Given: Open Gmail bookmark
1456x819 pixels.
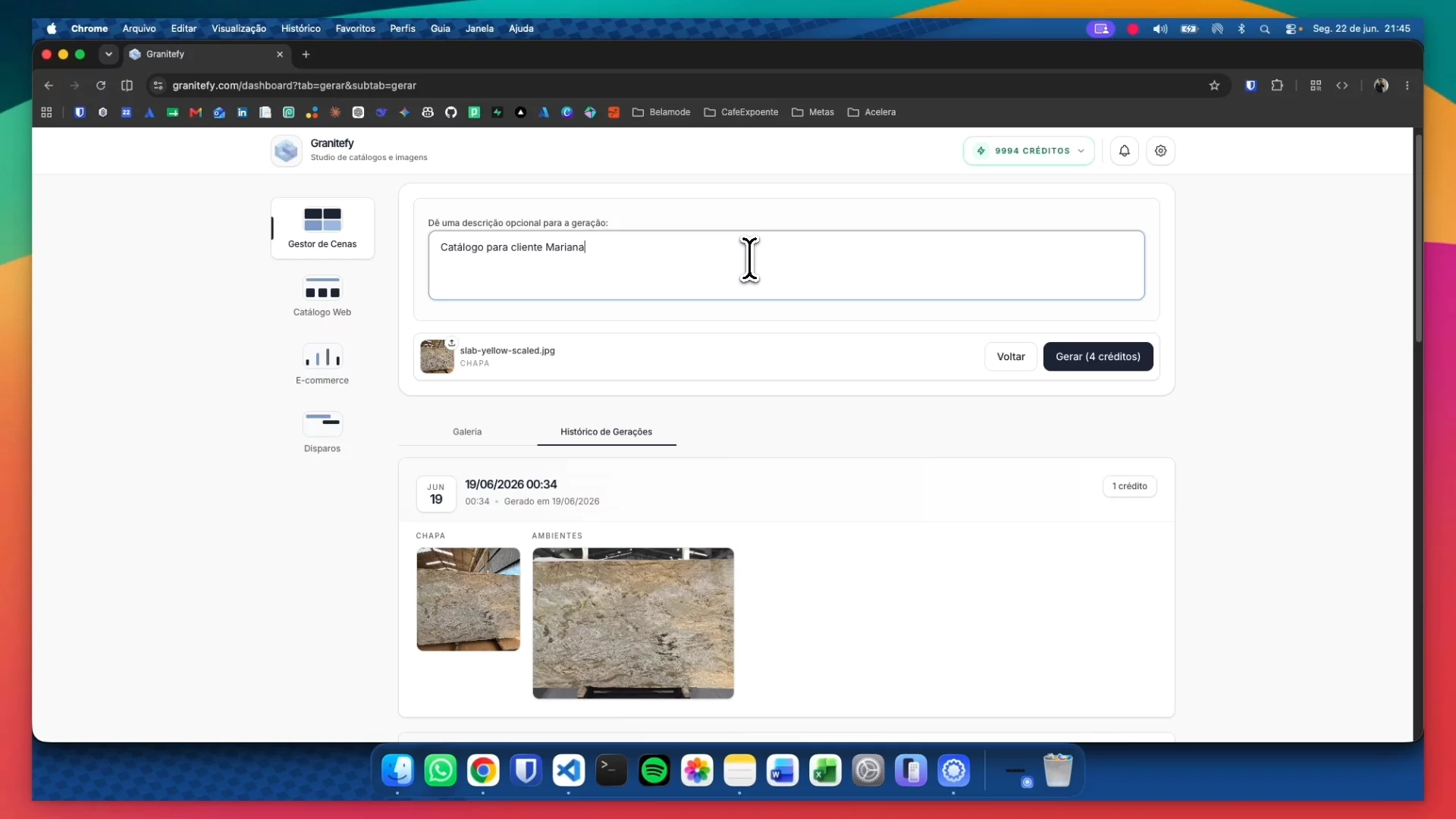Looking at the screenshot, I should [196, 112].
